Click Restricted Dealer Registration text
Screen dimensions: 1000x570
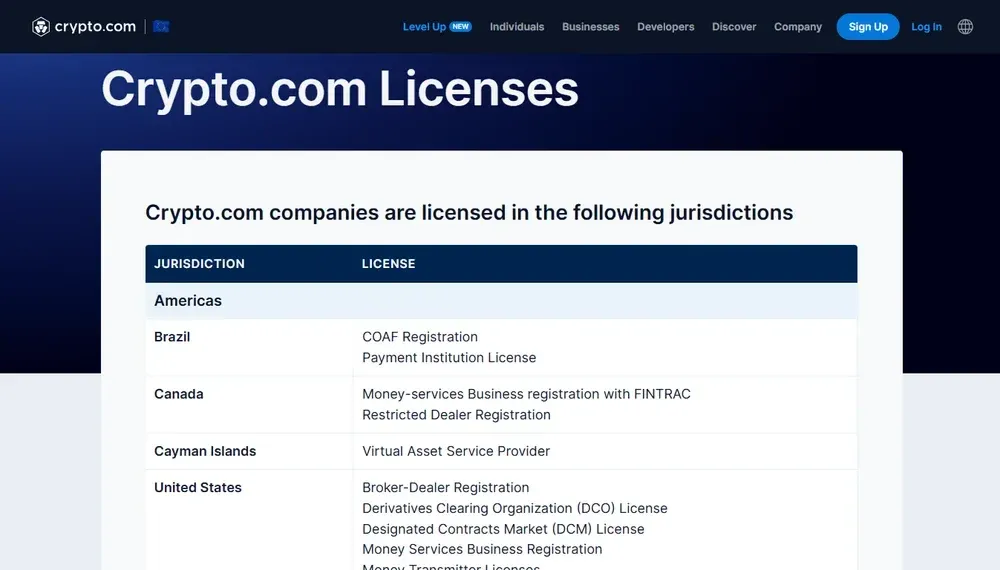click(x=456, y=415)
